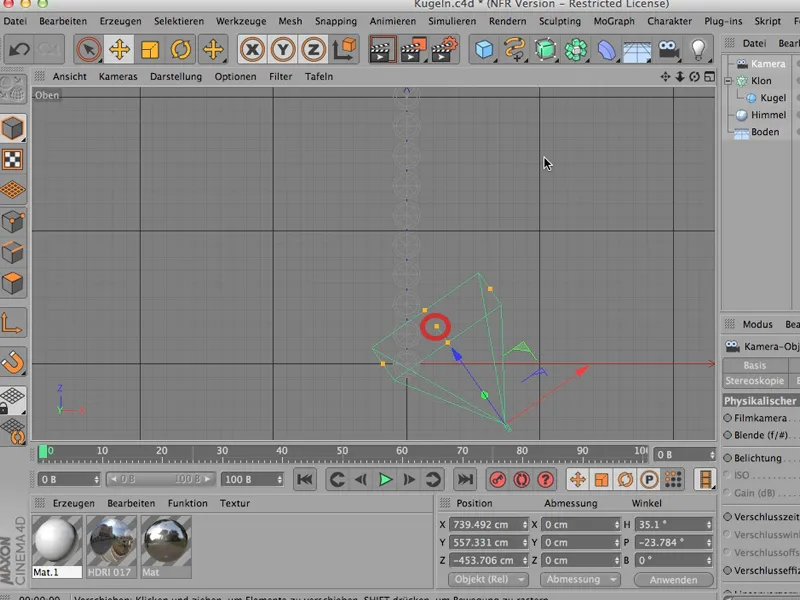The height and width of the screenshot is (600, 800).
Task: Open the Basis tab in attributes
Action: tap(755, 365)
